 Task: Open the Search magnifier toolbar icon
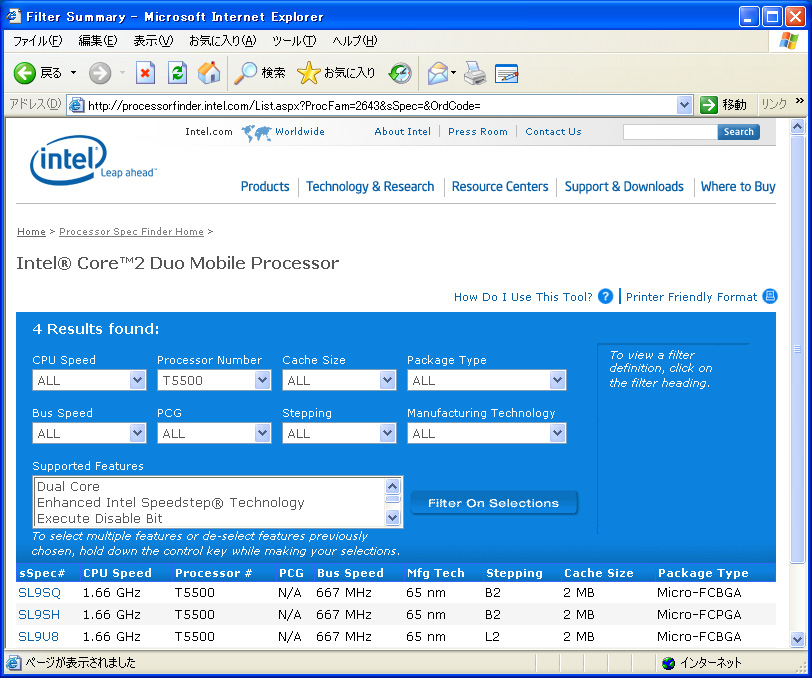pos(246,73)
